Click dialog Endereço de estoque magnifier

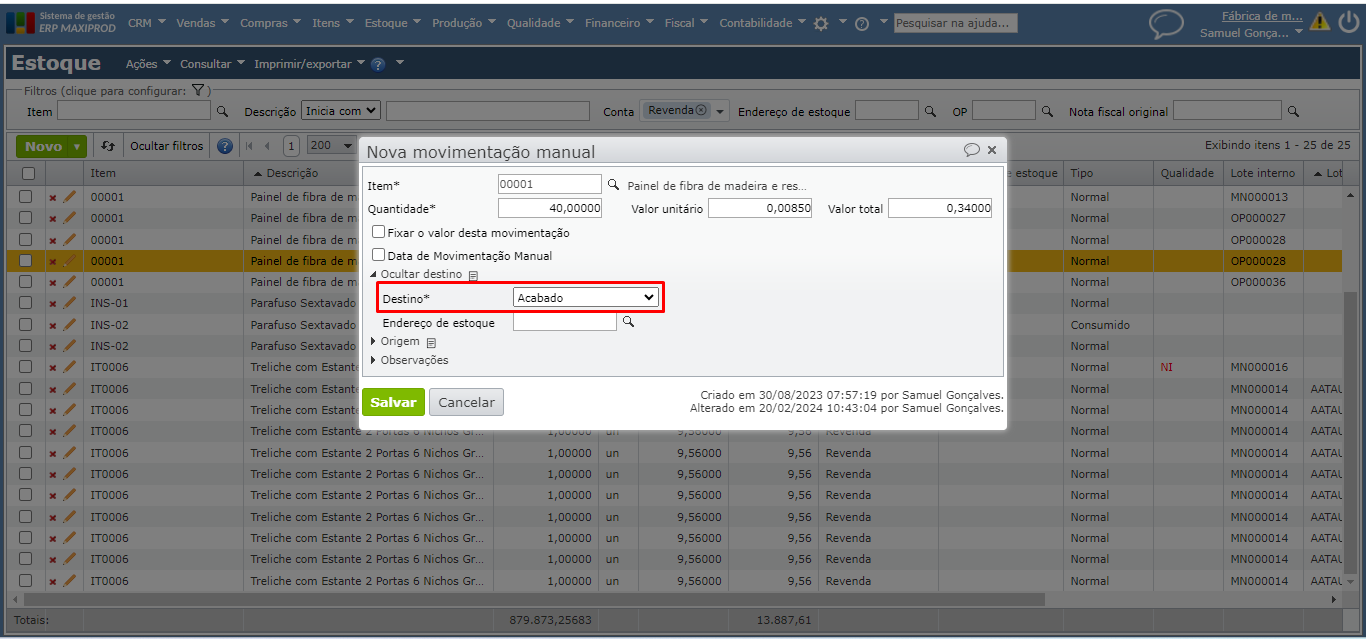click(629, 322)
